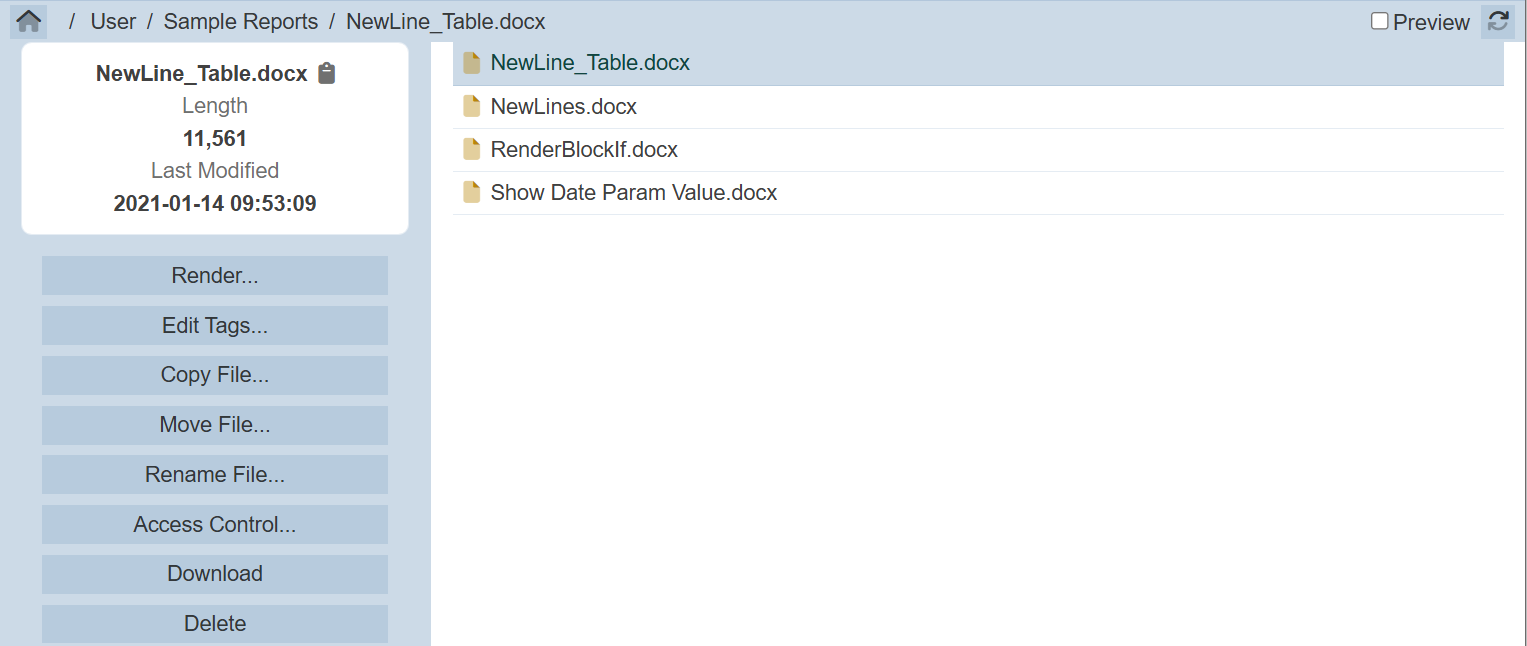This screenshot has height=646, width=1527.
Task: Delete the selected file
Action: point(215,624)
